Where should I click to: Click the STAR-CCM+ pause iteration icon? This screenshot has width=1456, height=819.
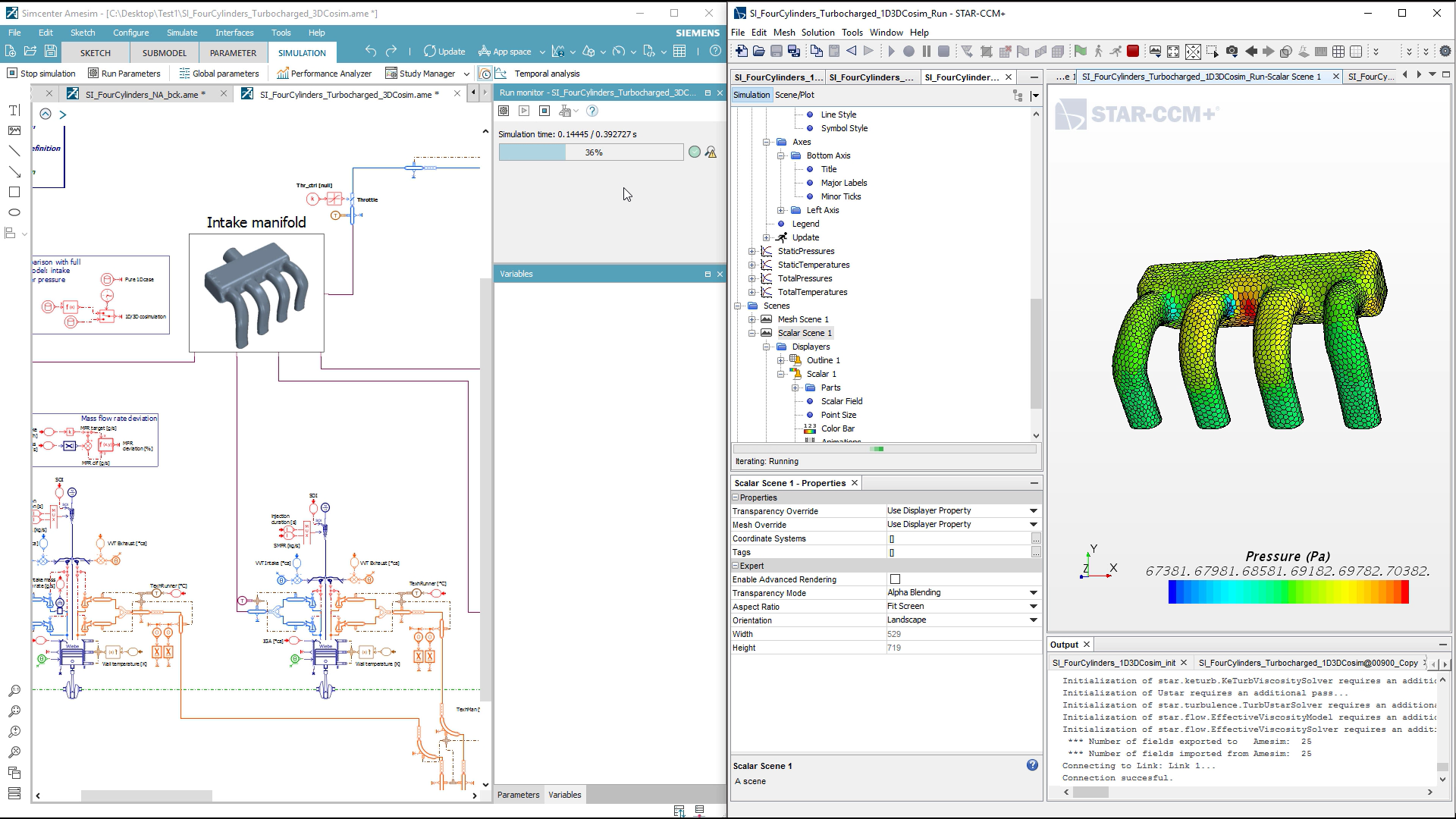926,52
